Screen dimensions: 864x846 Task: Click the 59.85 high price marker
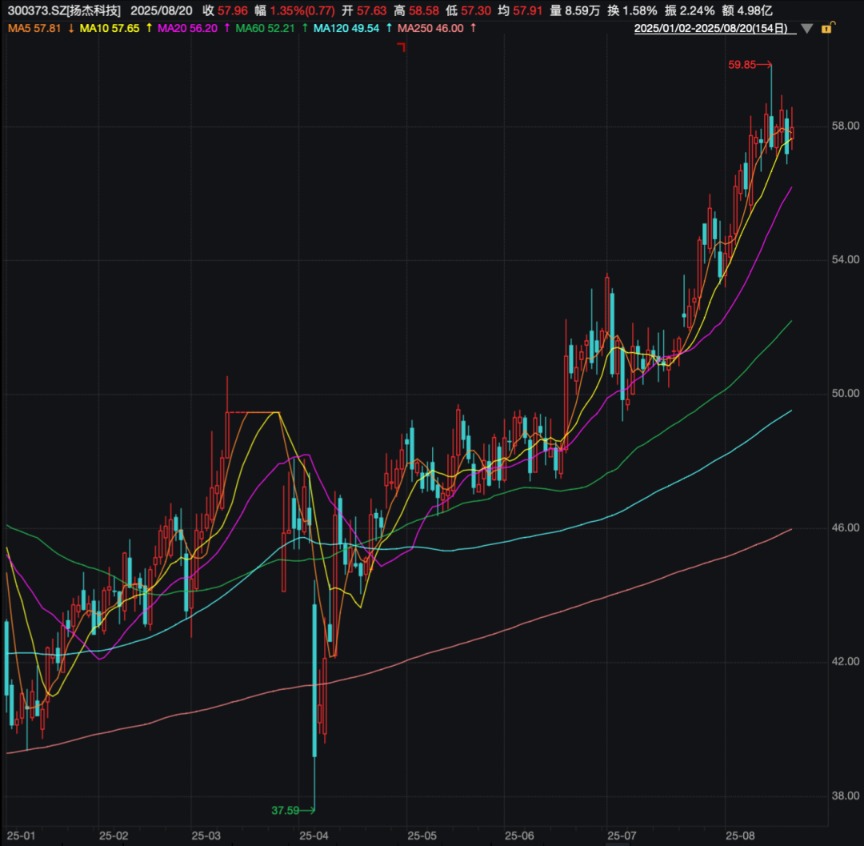(742, 65)
